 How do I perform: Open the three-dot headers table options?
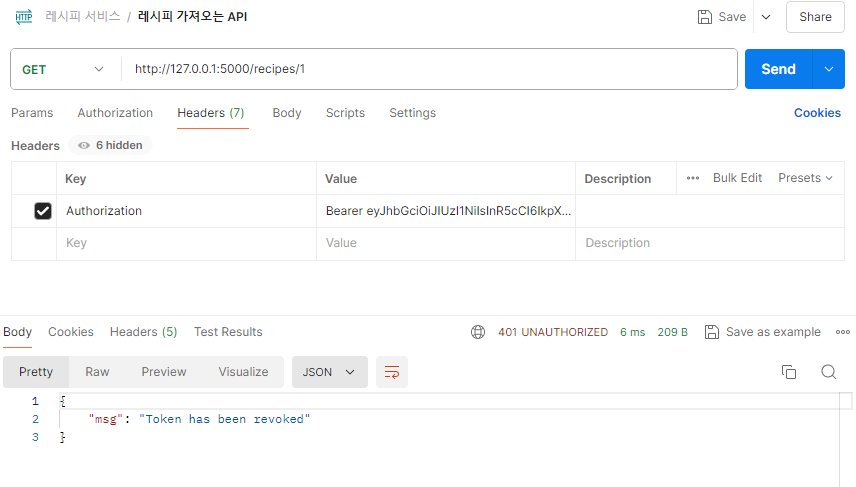[693, 178]
